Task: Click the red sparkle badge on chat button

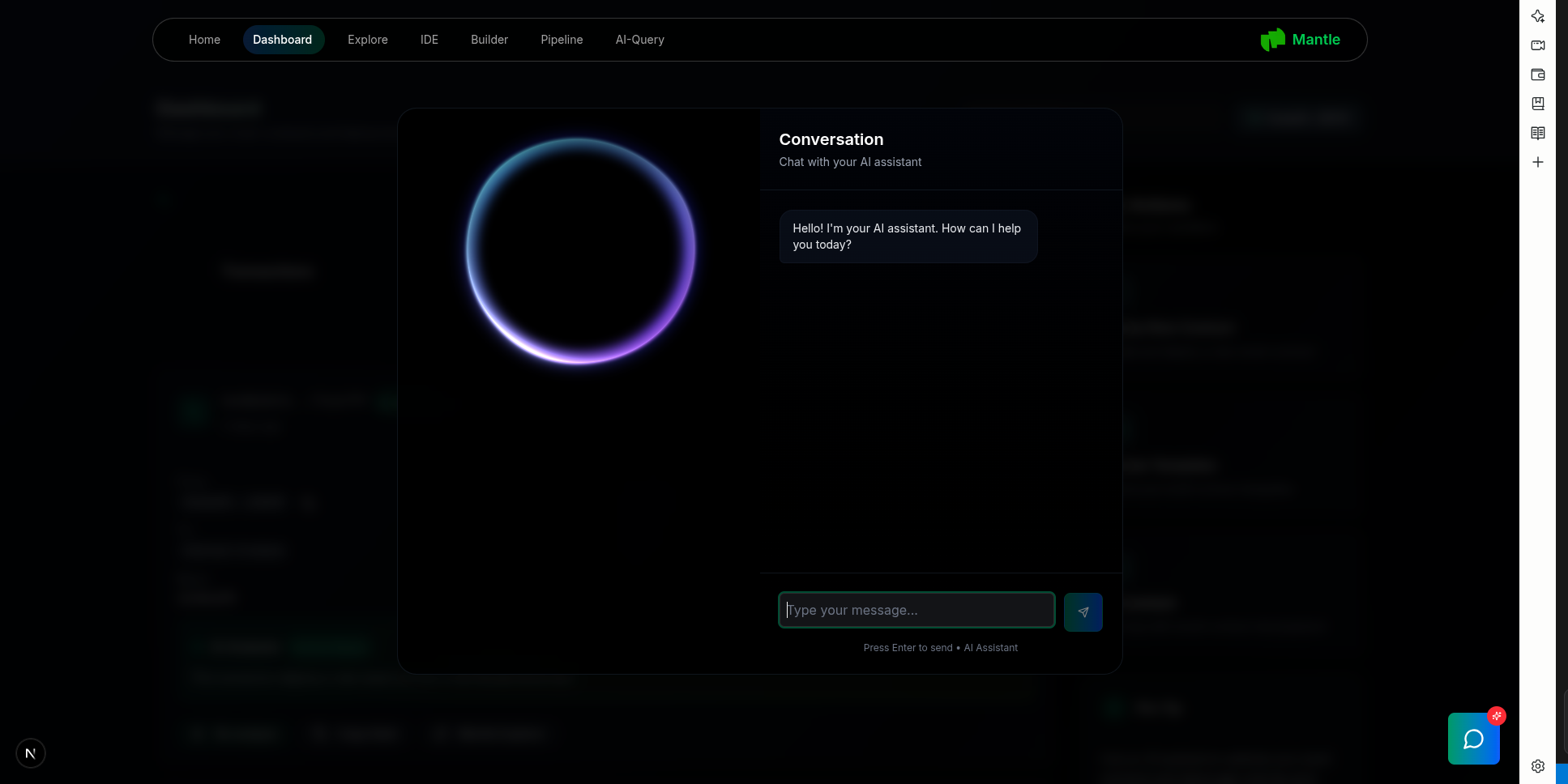Action: coord(1496,716)
